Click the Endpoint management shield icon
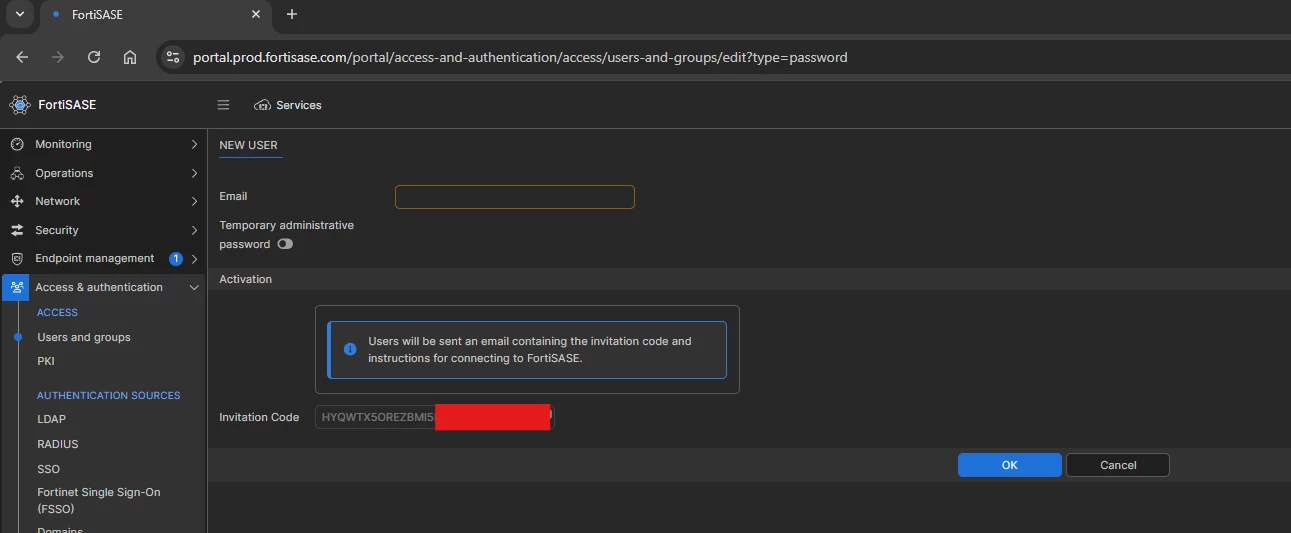Image resolution: width=1291 pixels, height=533 pixels. click(17, 258)
